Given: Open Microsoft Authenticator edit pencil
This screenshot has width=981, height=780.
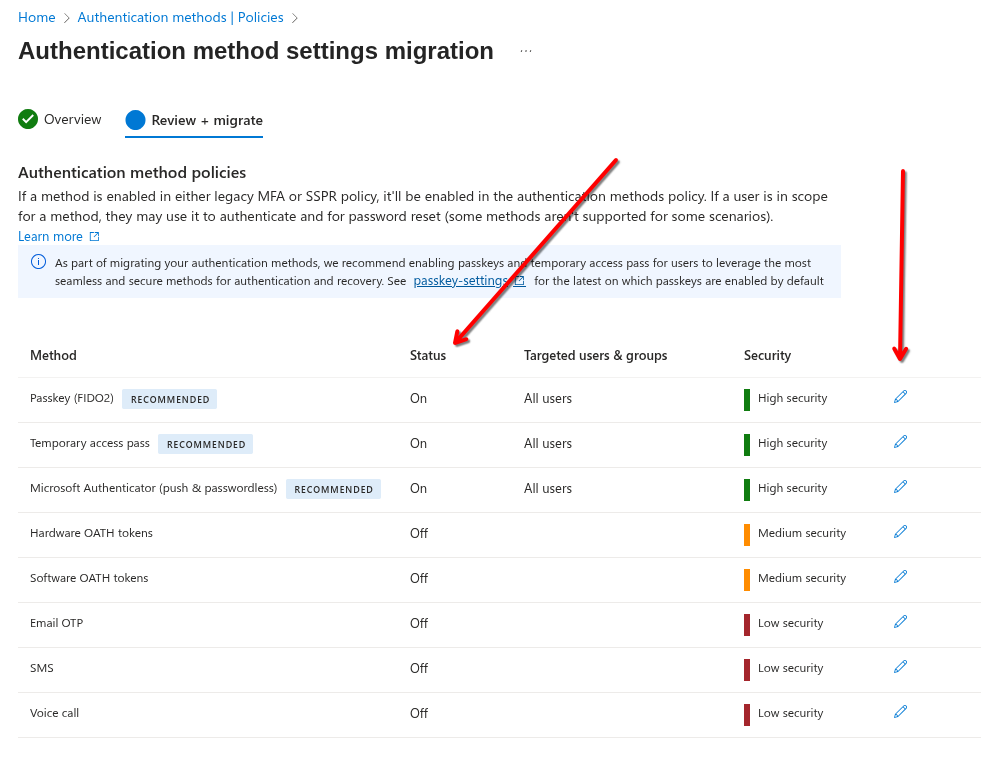Looking at the screenshot, I should [x=900, y=486].
